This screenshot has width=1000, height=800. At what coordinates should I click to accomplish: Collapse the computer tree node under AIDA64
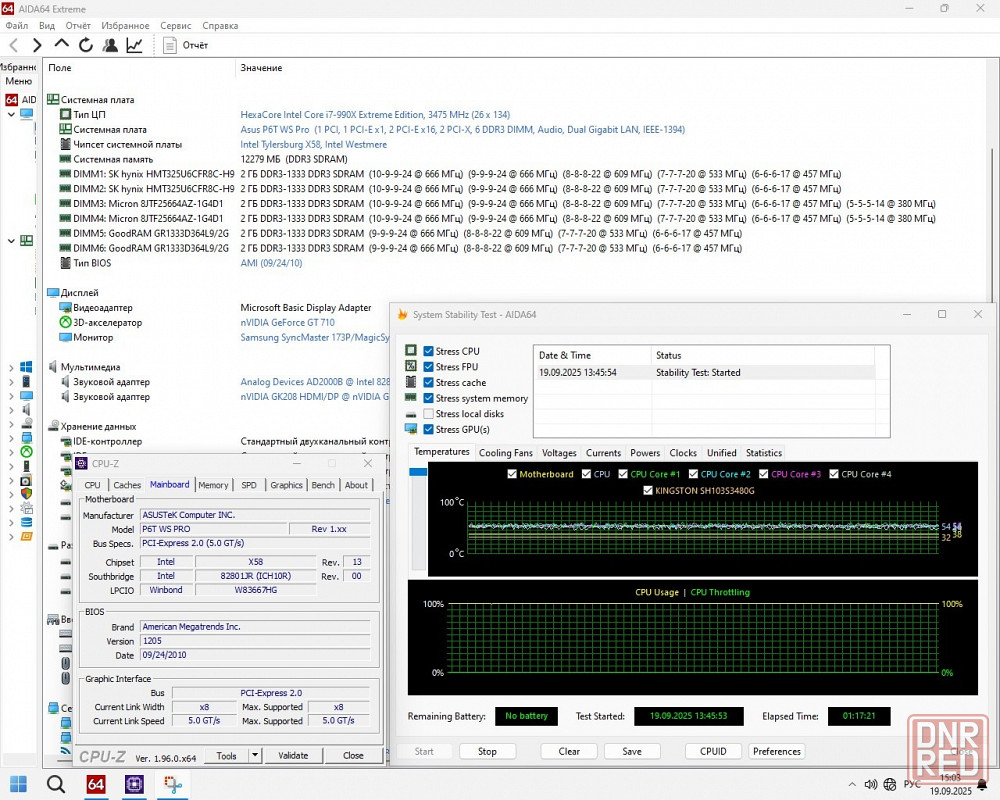[12, 114]
